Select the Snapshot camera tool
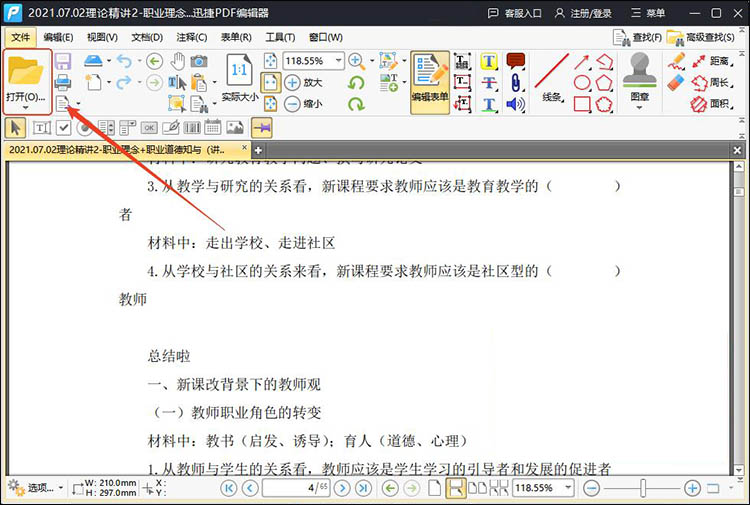This screenshot has height=505, width=750. coord(199,61)
